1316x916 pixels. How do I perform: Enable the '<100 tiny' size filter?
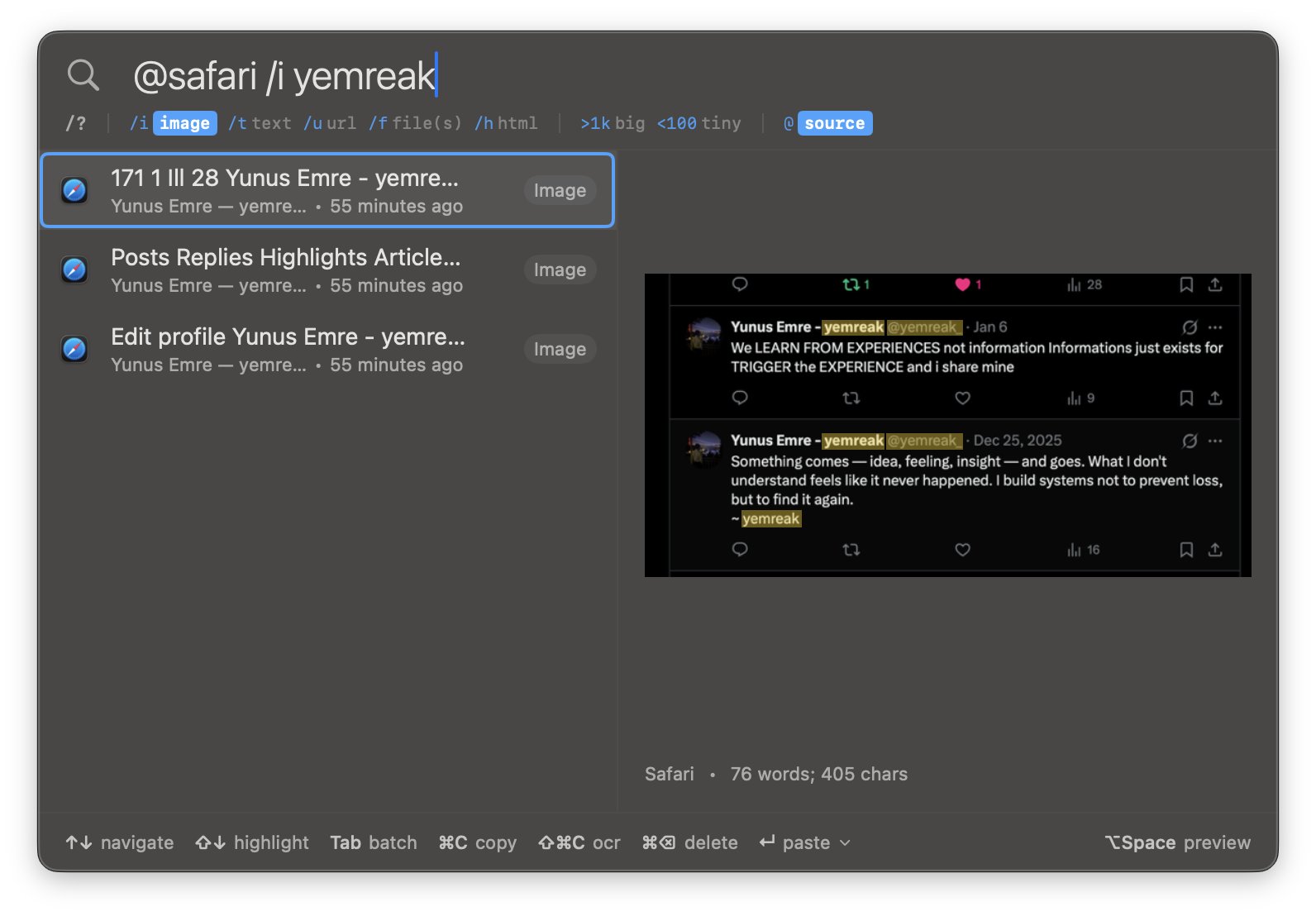point(699,123)
